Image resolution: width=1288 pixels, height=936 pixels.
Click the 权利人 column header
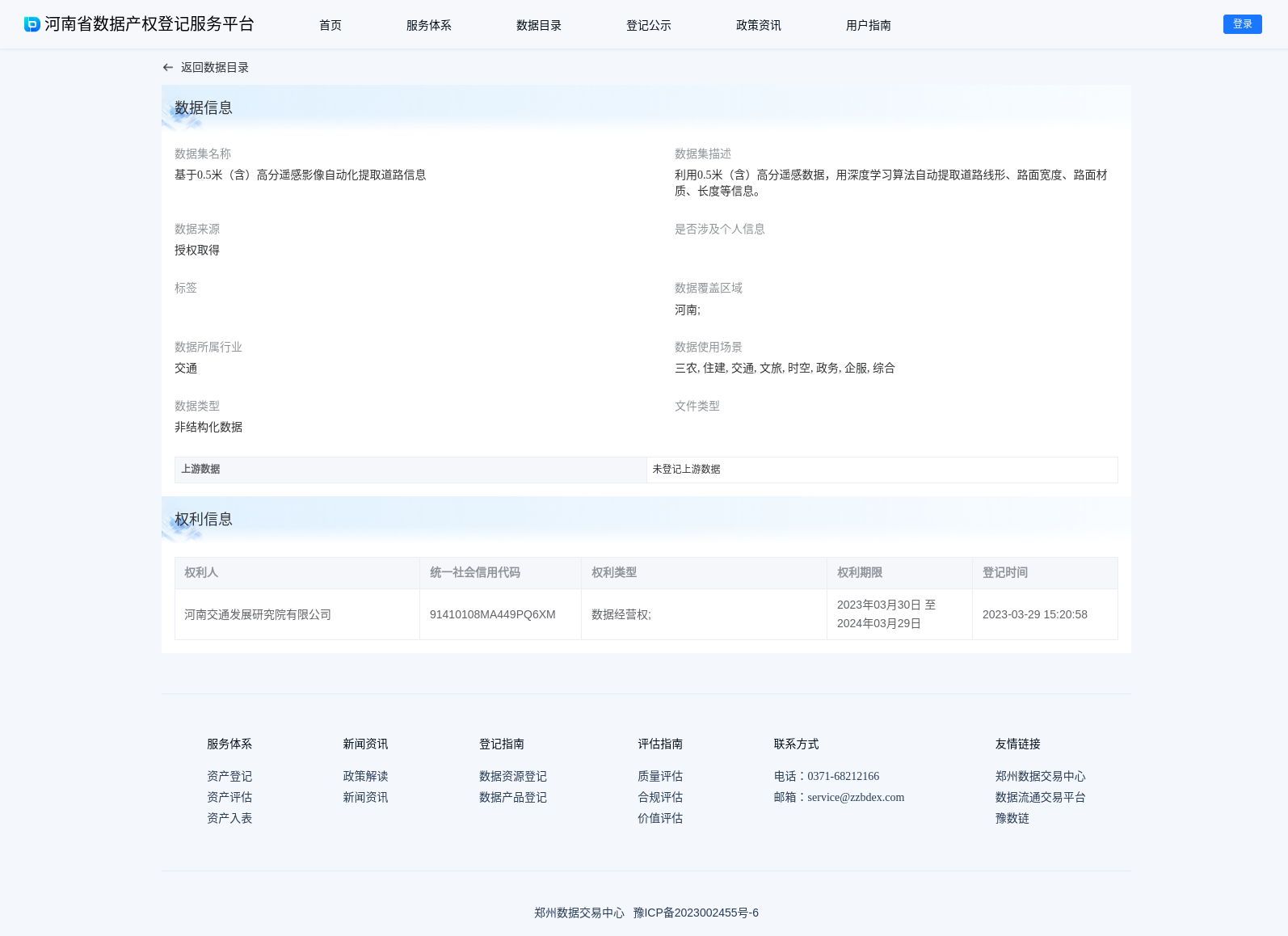click(x=297, y=572)
